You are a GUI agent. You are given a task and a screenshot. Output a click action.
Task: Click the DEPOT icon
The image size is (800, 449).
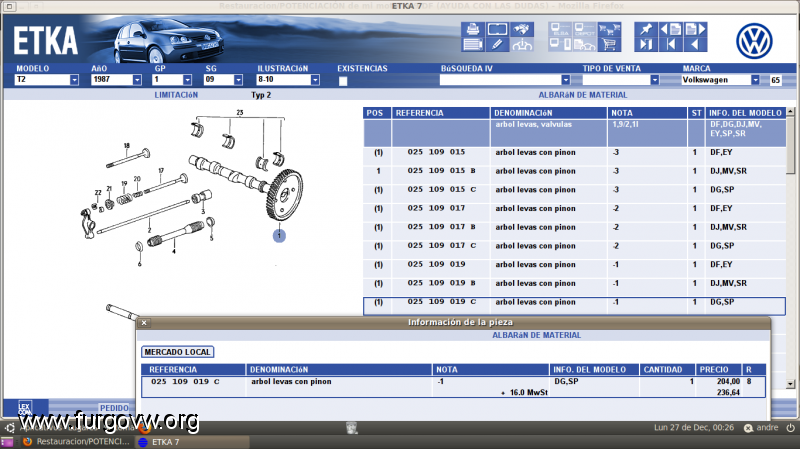pyautogui.click(x=585, y=29)
